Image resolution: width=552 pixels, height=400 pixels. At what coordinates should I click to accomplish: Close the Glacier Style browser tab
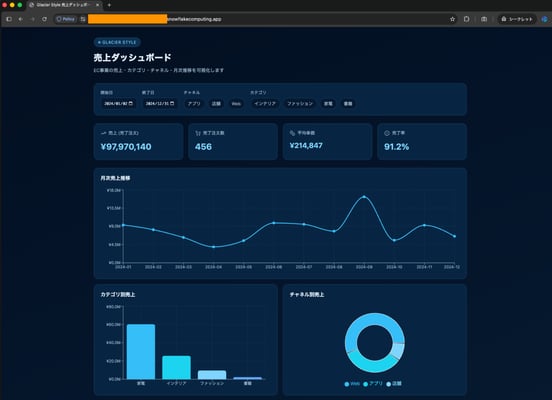point(98,5)
